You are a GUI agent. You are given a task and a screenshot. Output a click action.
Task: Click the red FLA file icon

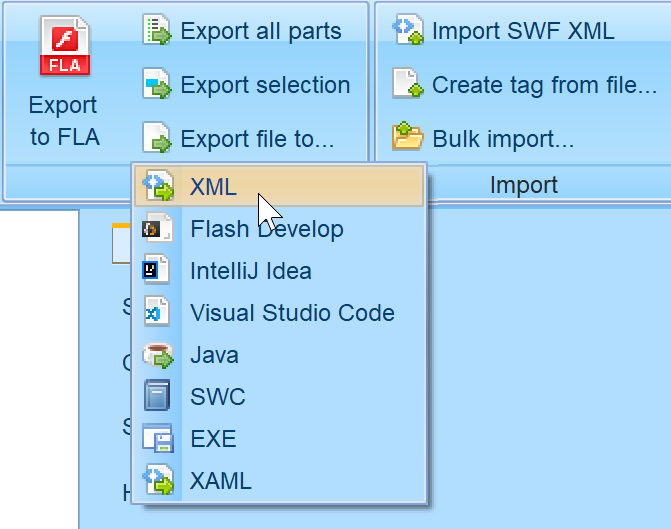(x=64, y=50)
